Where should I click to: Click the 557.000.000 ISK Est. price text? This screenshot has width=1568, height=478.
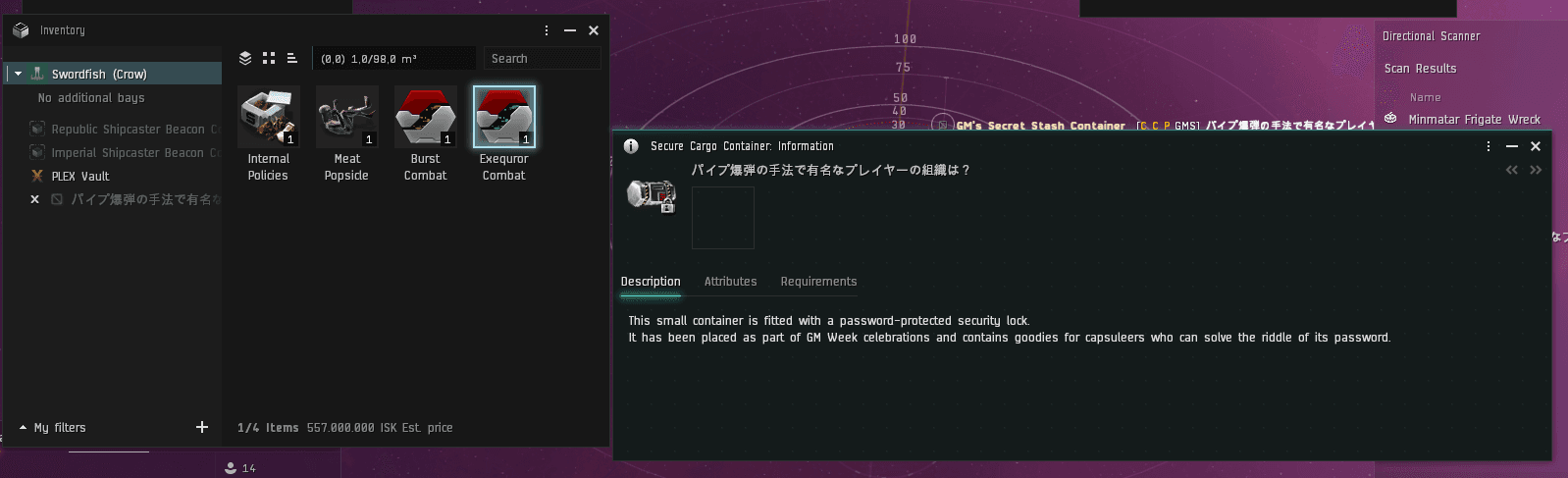tap(380, 428)
